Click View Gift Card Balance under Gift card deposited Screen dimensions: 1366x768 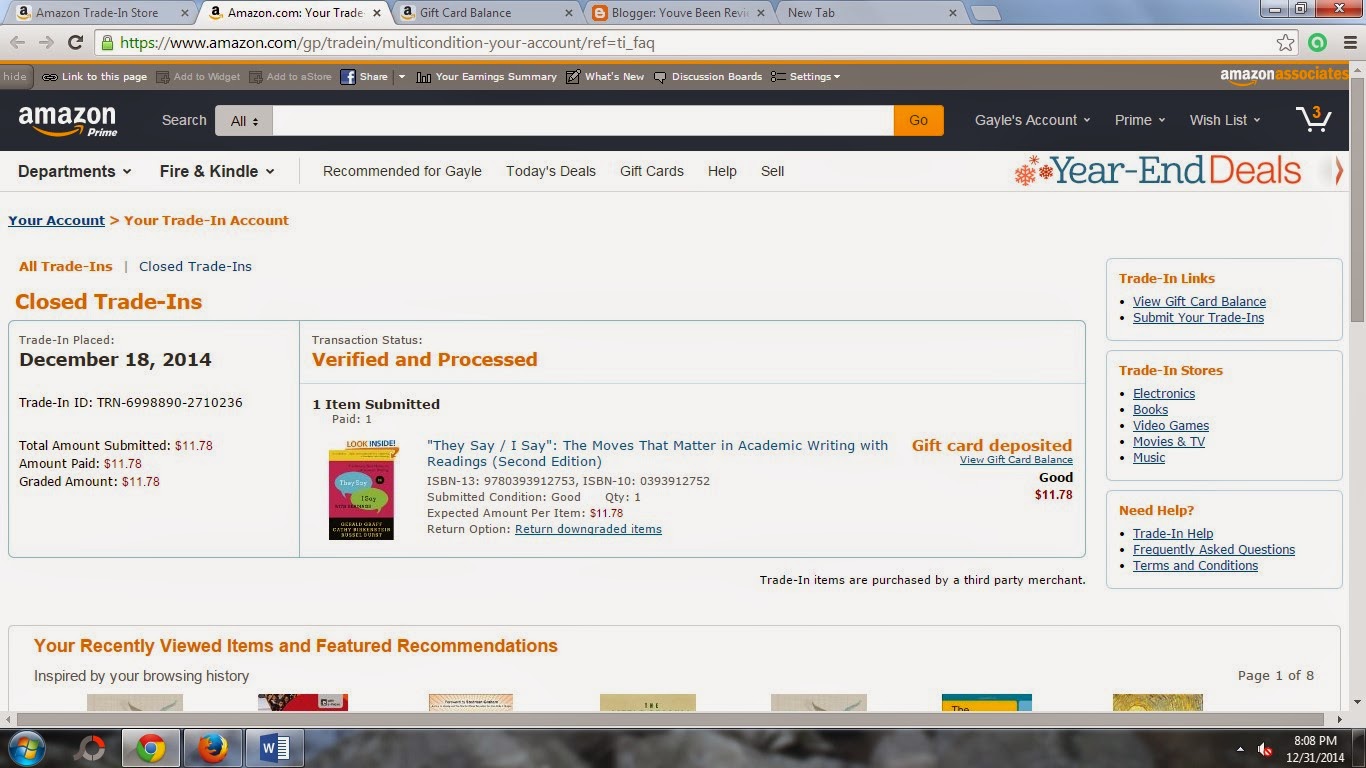(x=1016, y=460)
